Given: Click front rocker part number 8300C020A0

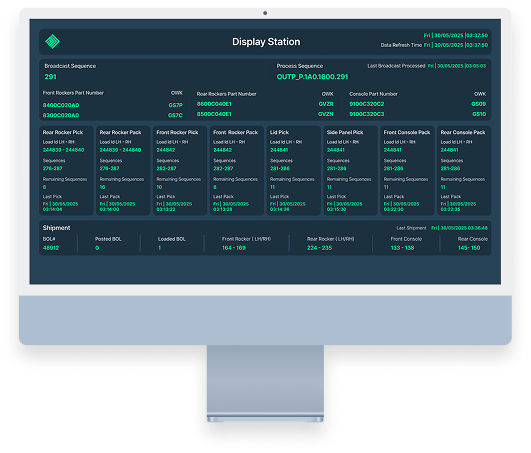Looking at the screenshot, I should coord(61,115).
